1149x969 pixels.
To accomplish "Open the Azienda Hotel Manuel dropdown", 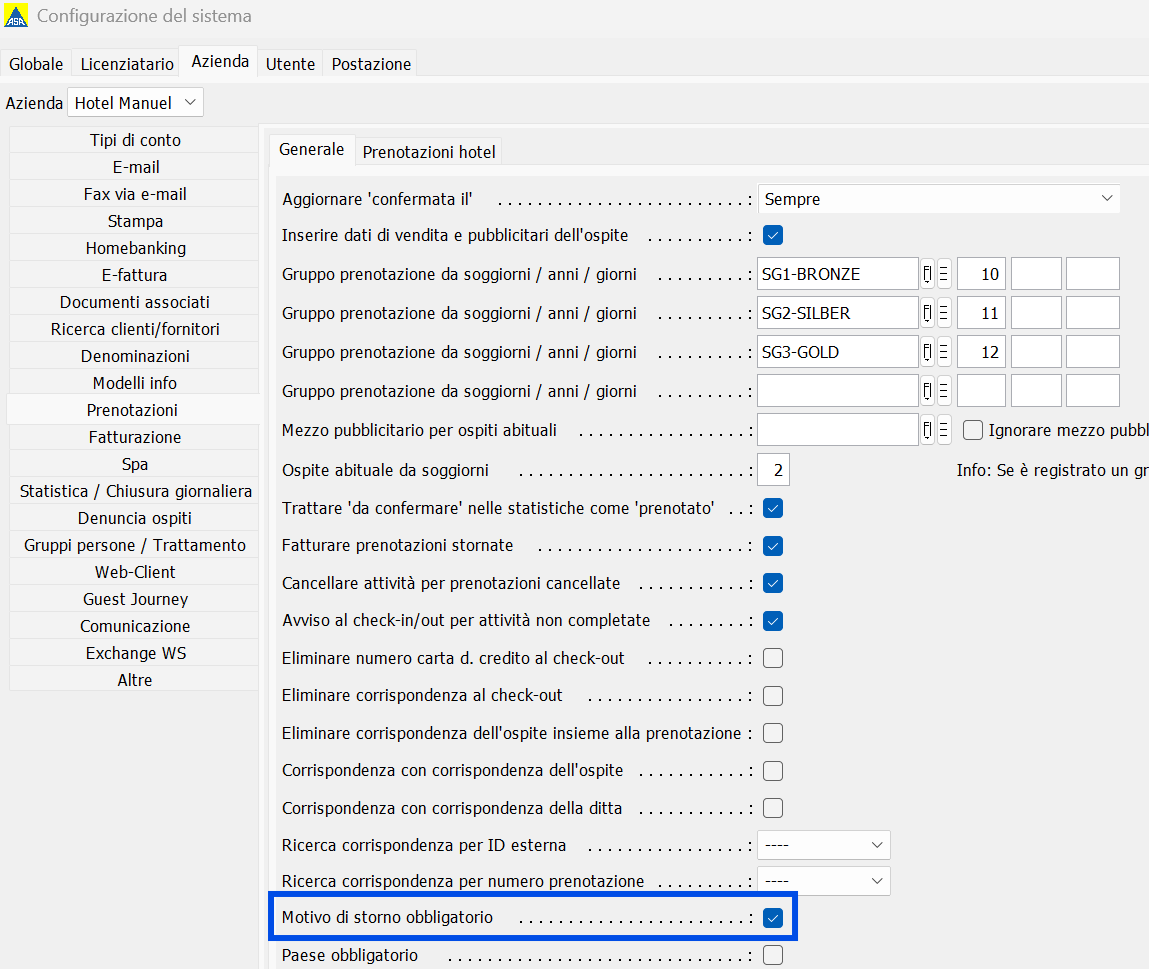I will tap(135, 103).
